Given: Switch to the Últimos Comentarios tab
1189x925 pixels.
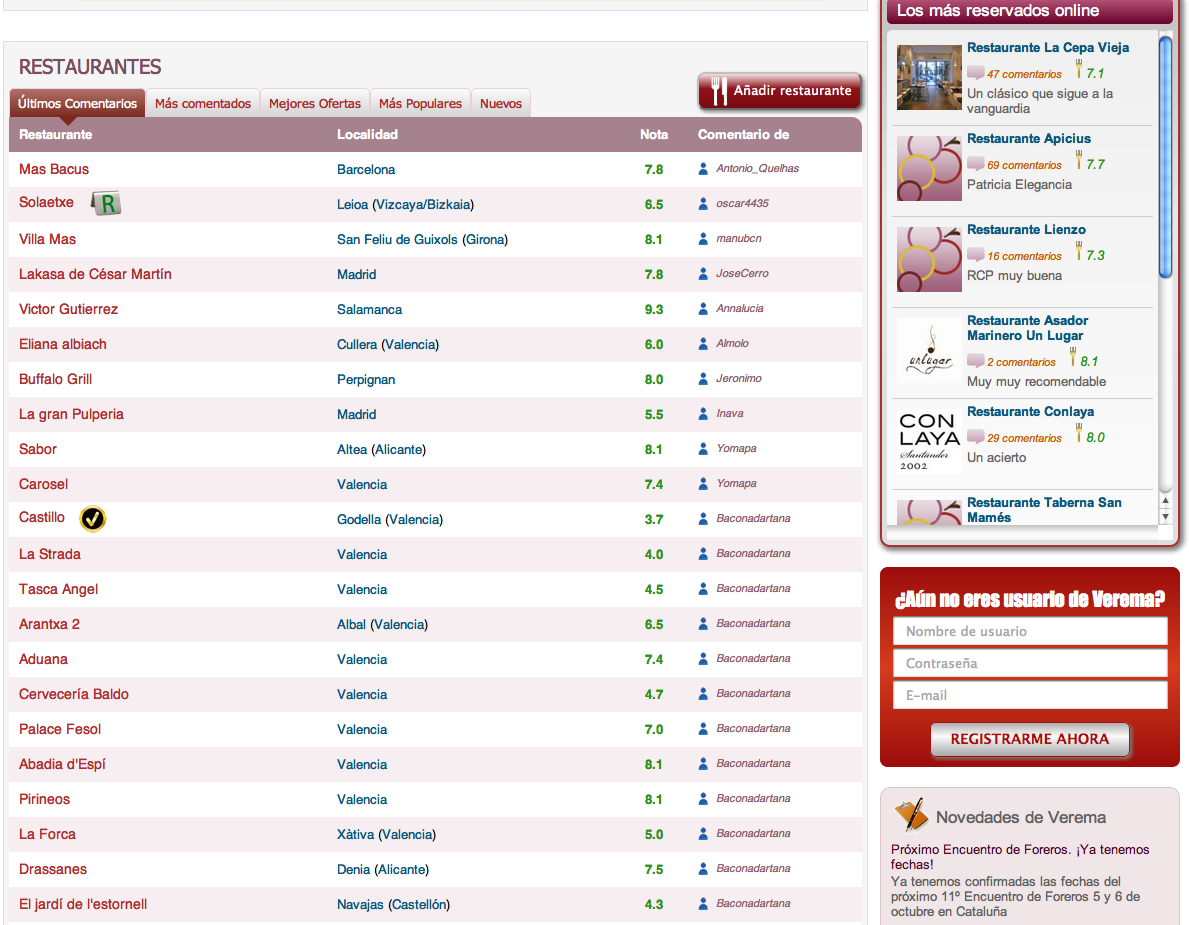Looking at the screenshot, I should [77, 103].
